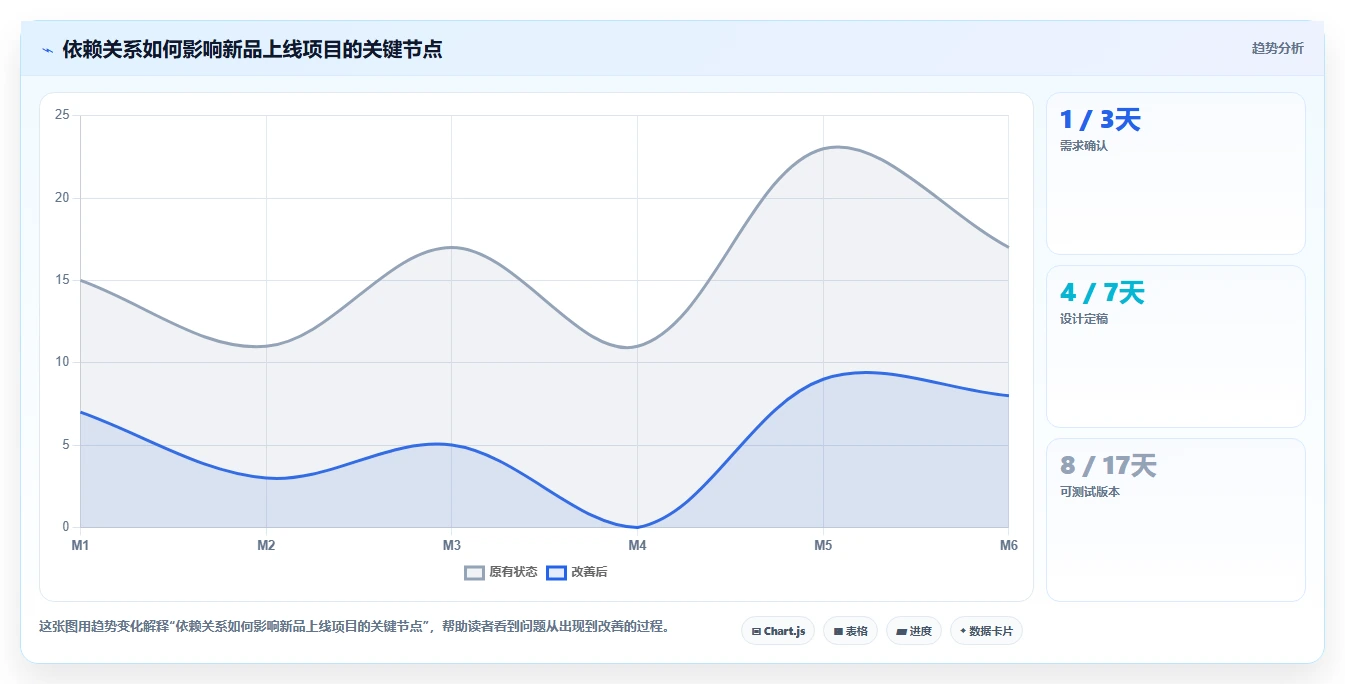
Task: Click the 20 y-axis label
Action: 62,197
